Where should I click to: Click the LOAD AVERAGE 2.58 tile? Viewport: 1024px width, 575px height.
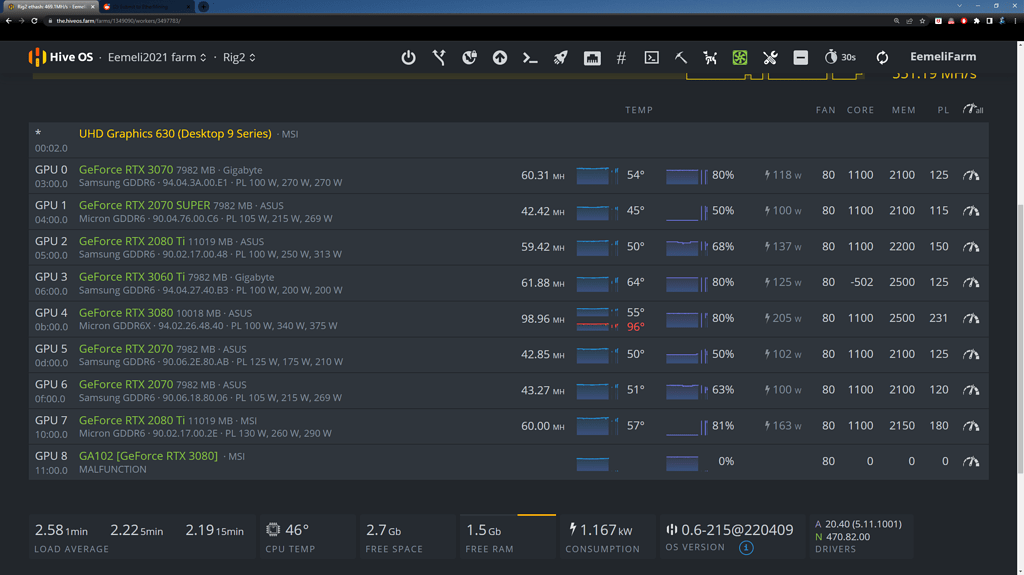pos(142,537)
